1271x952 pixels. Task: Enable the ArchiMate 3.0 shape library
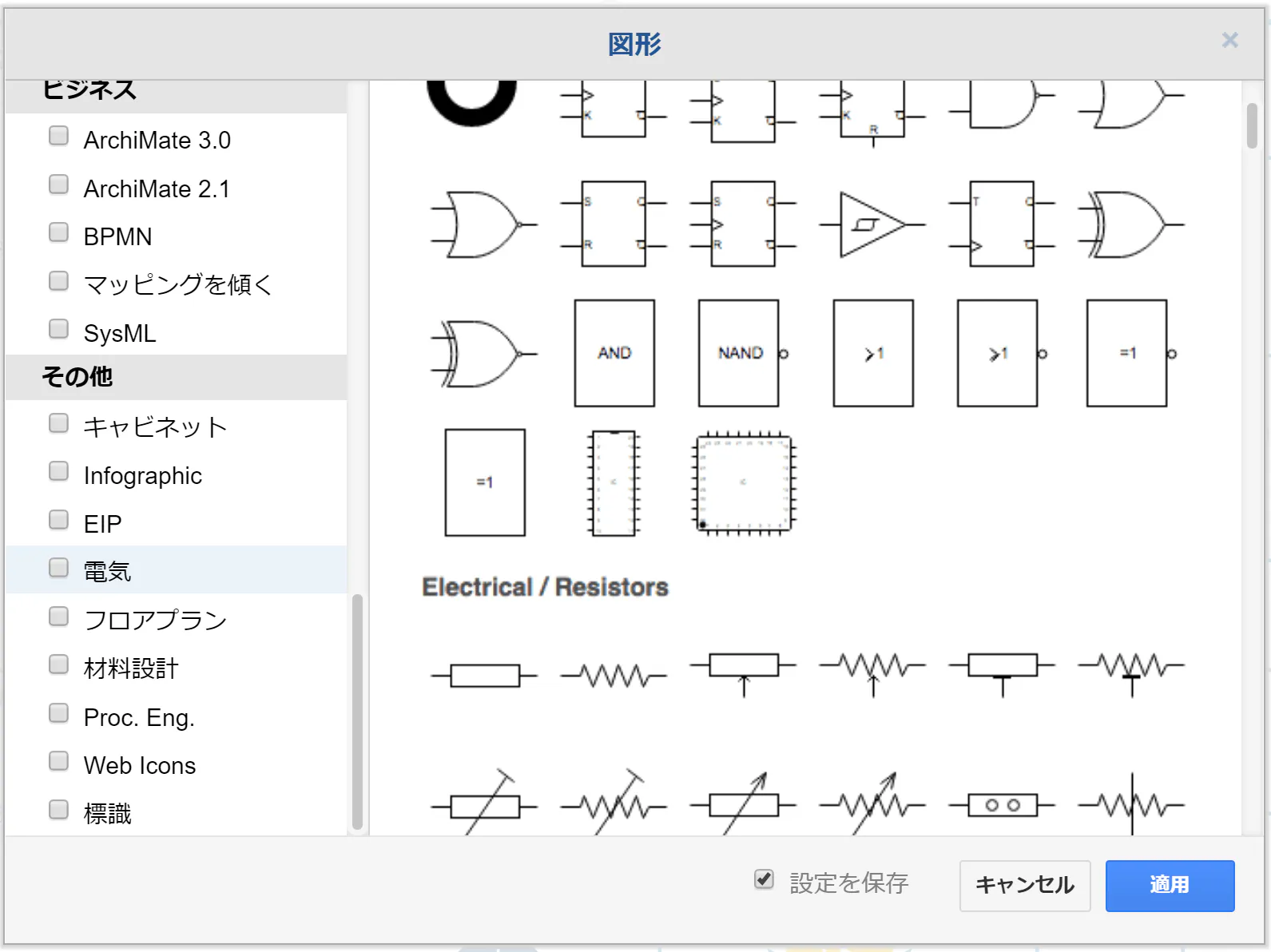(x=58, y=136)
